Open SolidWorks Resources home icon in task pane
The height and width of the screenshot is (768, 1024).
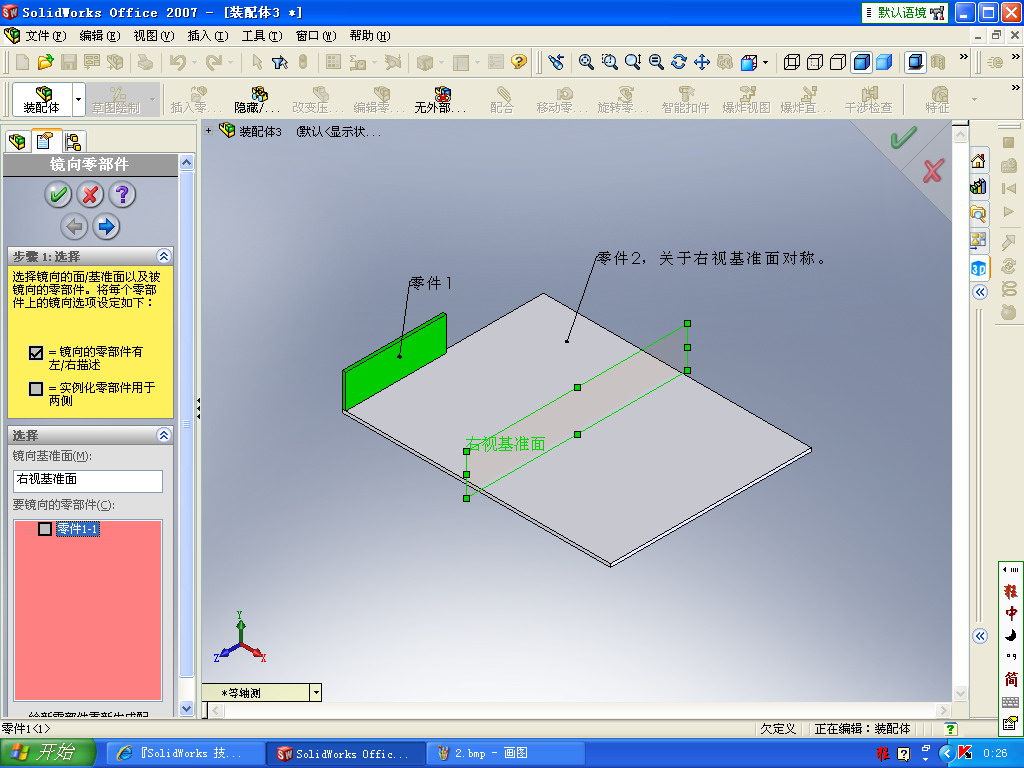point(978,161)
